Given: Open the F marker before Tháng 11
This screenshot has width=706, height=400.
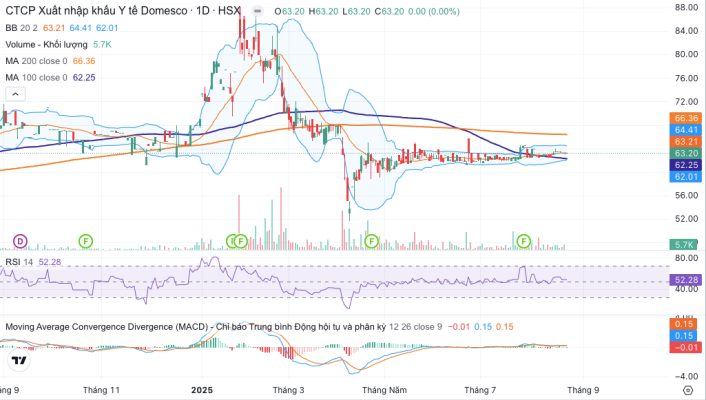Looking at the screenshot, I should click(x=86, y=241).
